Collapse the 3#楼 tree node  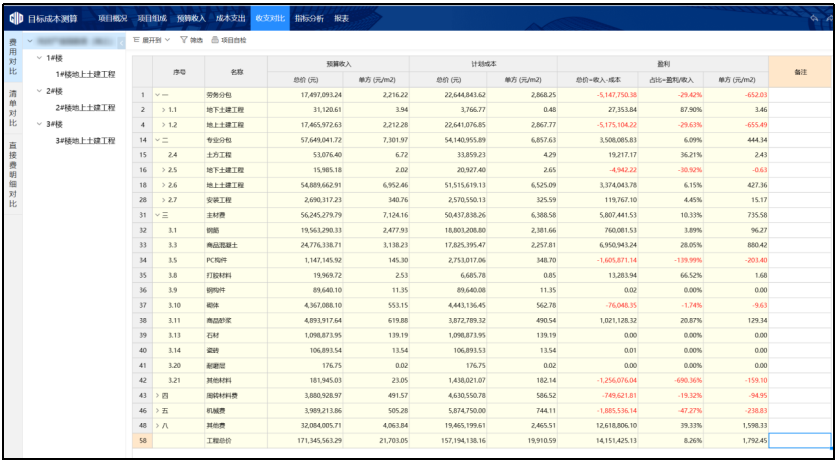pyautogui.click(x=38, y=124)
